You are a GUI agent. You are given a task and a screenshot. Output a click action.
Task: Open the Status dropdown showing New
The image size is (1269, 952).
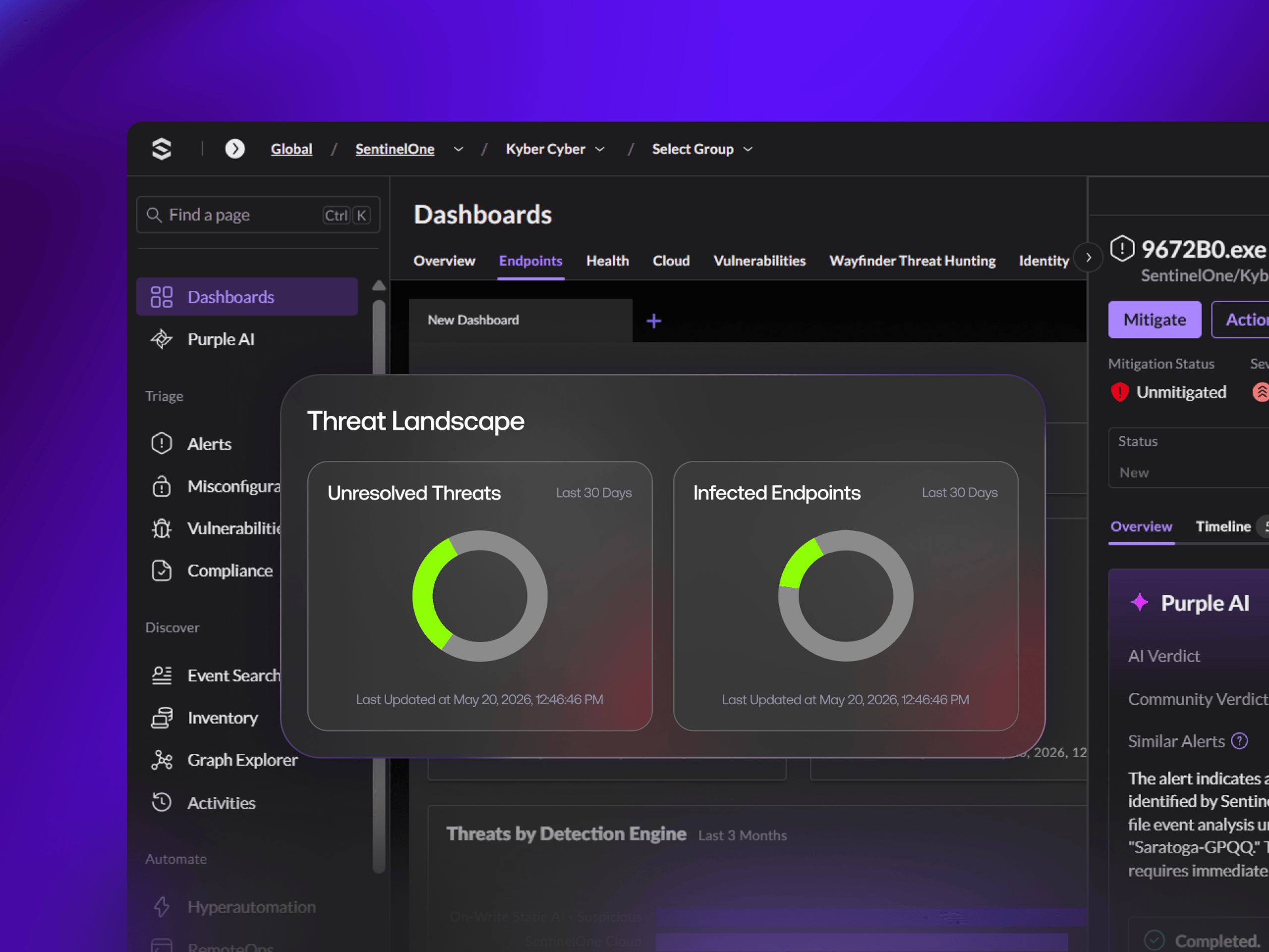tap(1189, 457)
